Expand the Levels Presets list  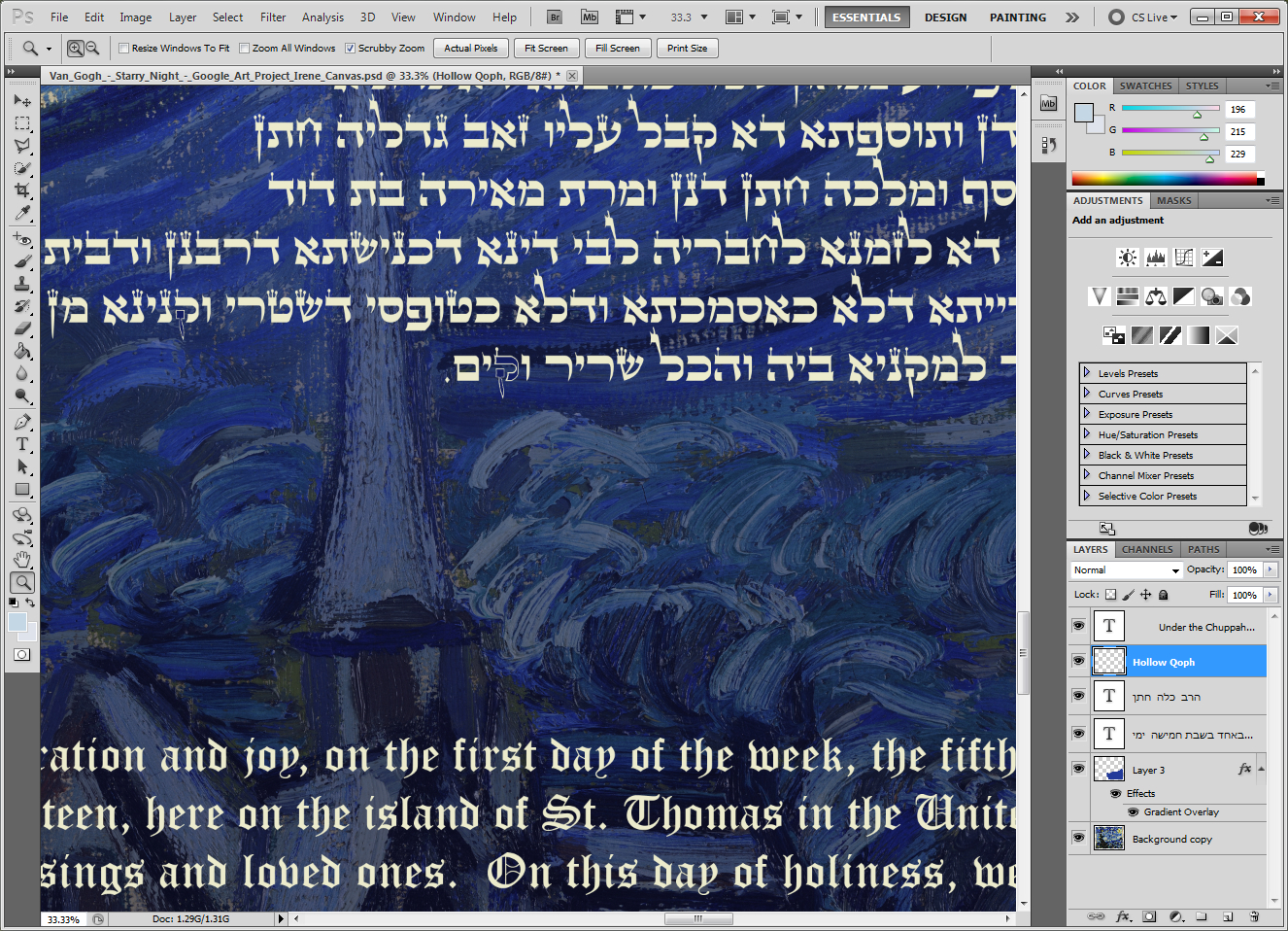[1087, 373]
